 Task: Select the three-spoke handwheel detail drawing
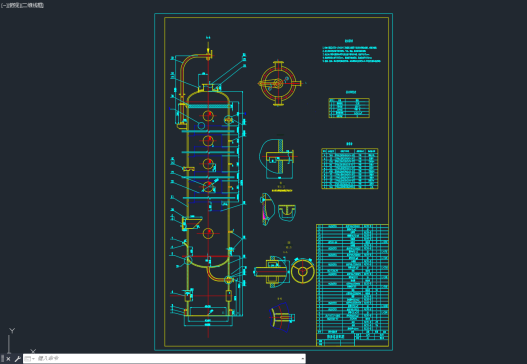tap(302, 271)
